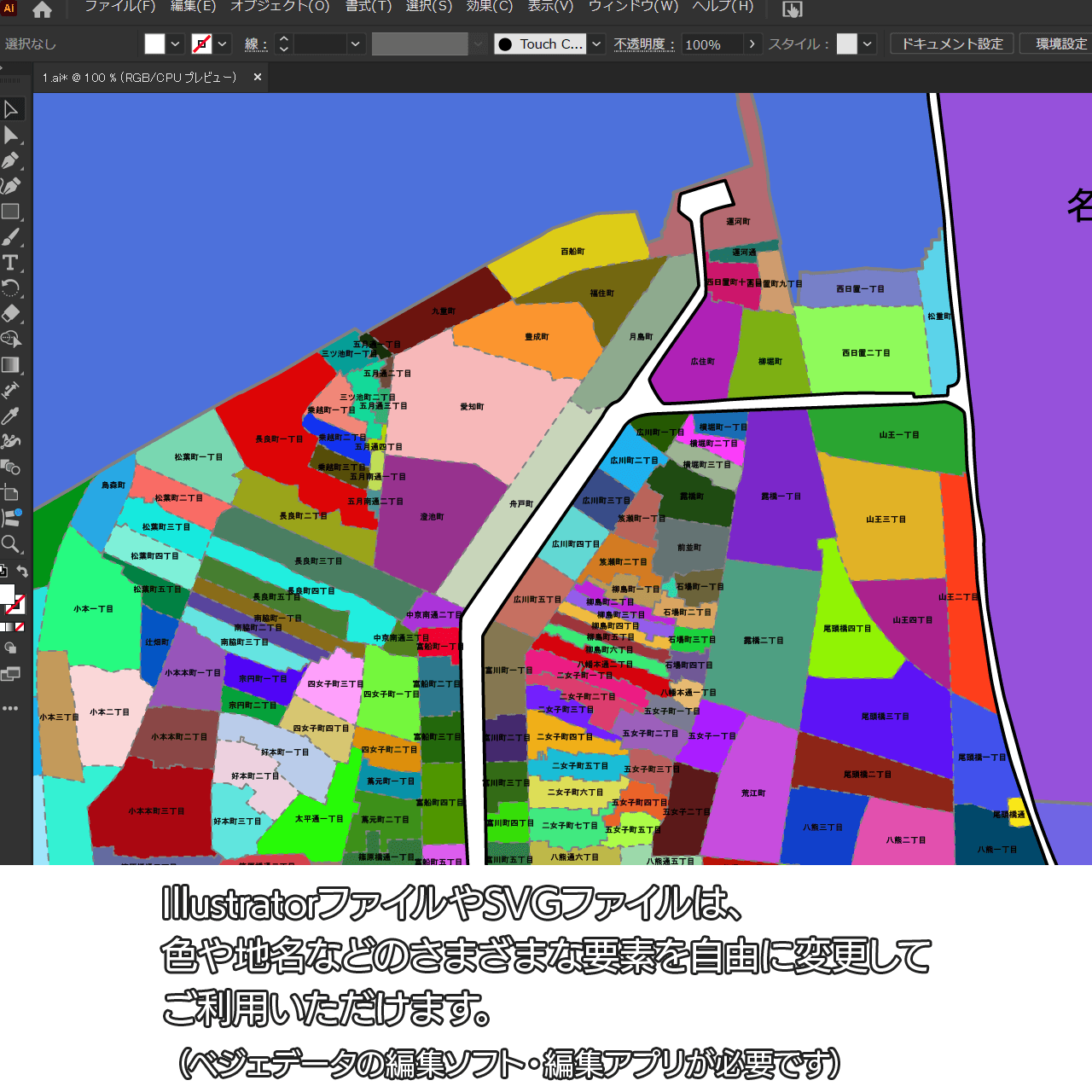1092x1092 pixels.
Task: Open the オブジェクト(O) menu
Action: [280, 7]
